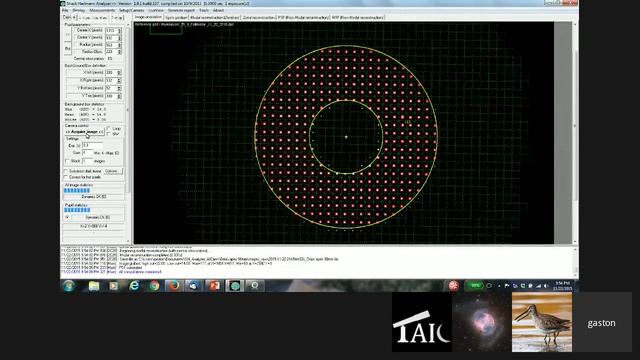This screenshot has height=360, width=640.
Task: Click the taskbar clock
Action: (x=562, y=286)
